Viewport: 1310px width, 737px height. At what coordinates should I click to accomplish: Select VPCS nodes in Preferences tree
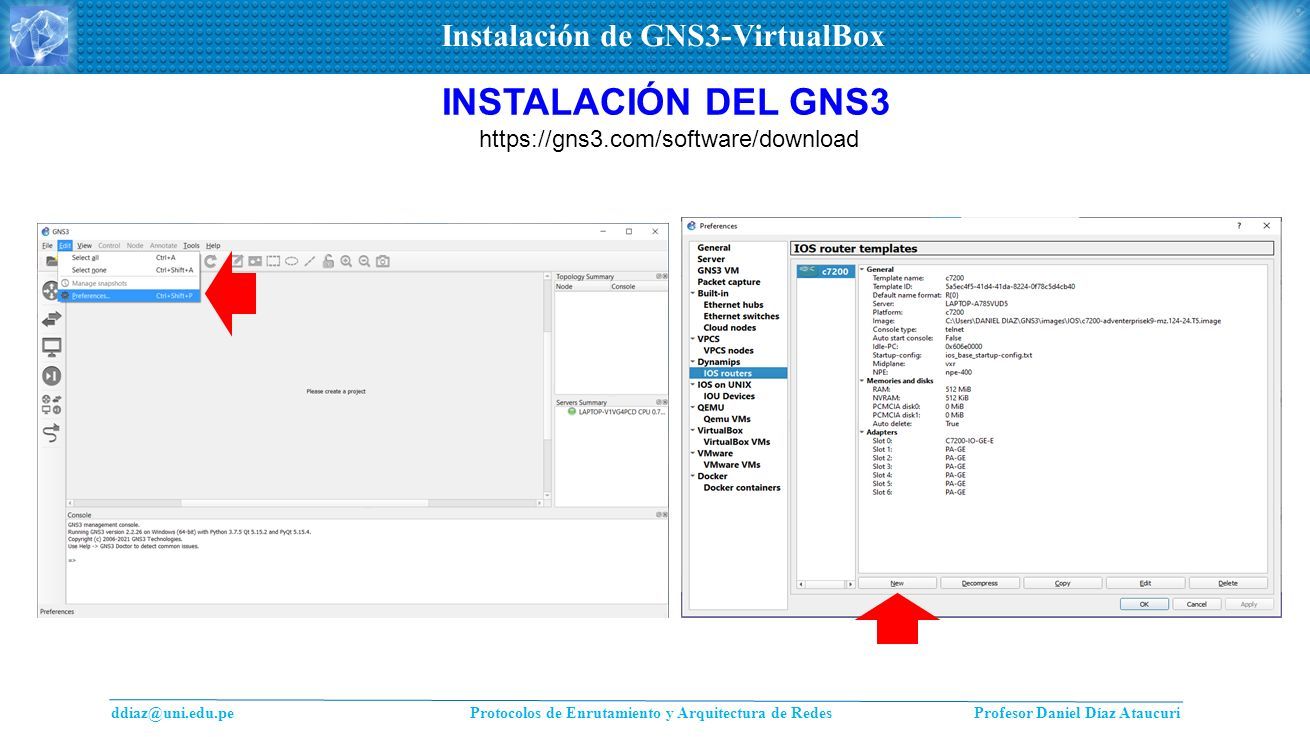pos(728,351)
